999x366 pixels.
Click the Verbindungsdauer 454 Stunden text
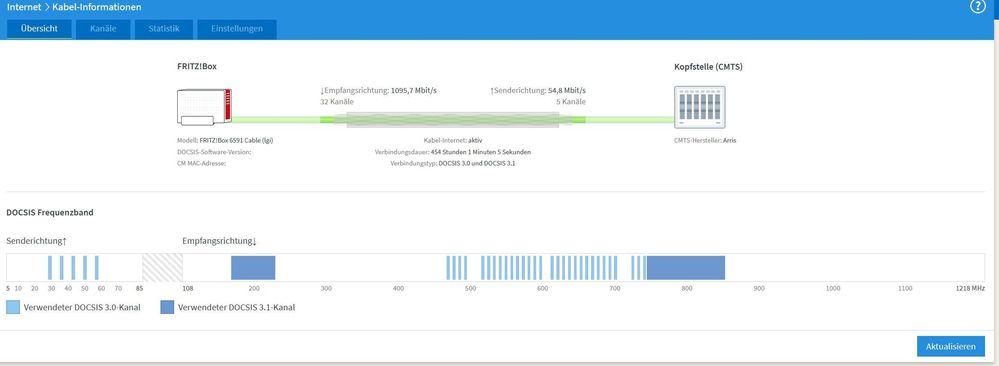(x=453, y=152)
